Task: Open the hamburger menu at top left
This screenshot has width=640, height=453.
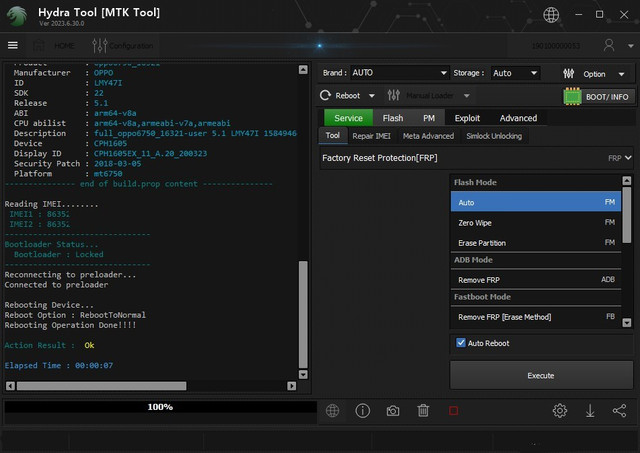Action: pos(13,45)
